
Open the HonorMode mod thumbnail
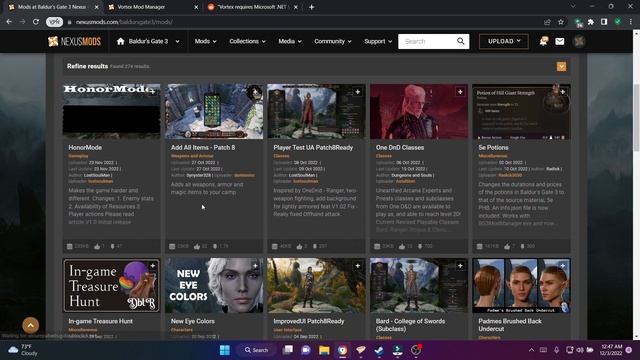[x=111, y=111]
